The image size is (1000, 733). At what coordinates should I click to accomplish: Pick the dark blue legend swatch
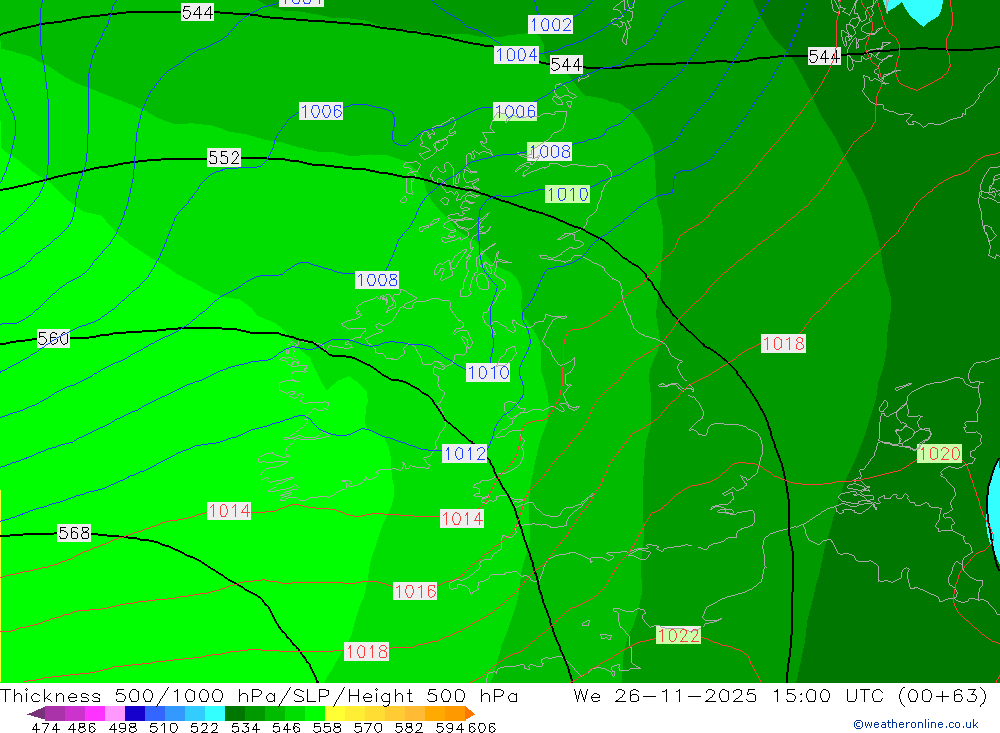135,713
